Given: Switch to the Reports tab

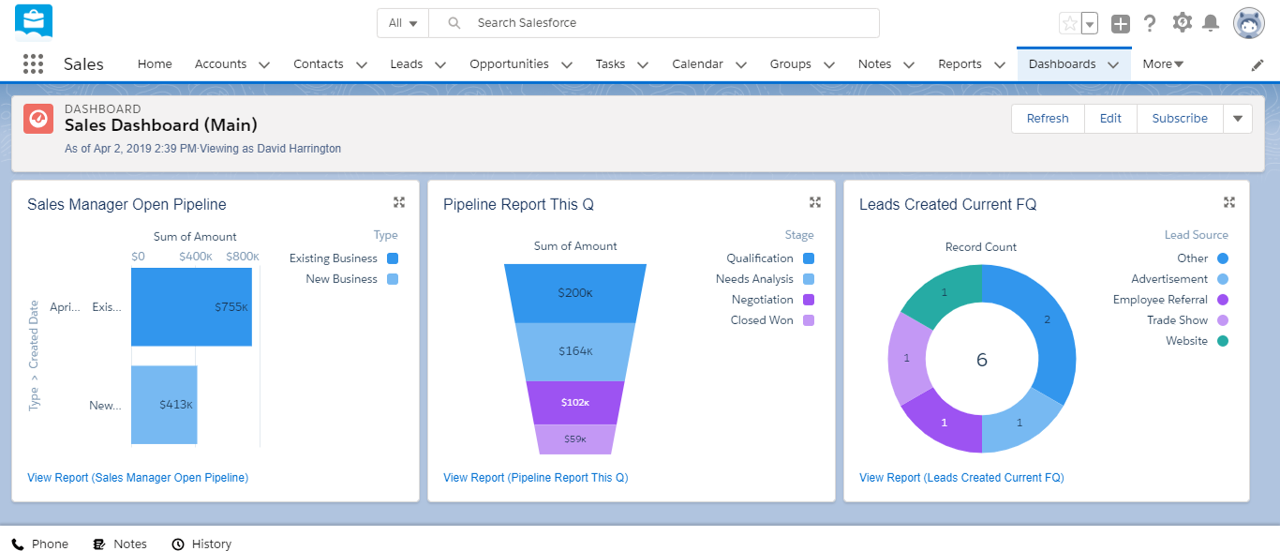Looking at the screenshot, I should click(x=960, y=64).
